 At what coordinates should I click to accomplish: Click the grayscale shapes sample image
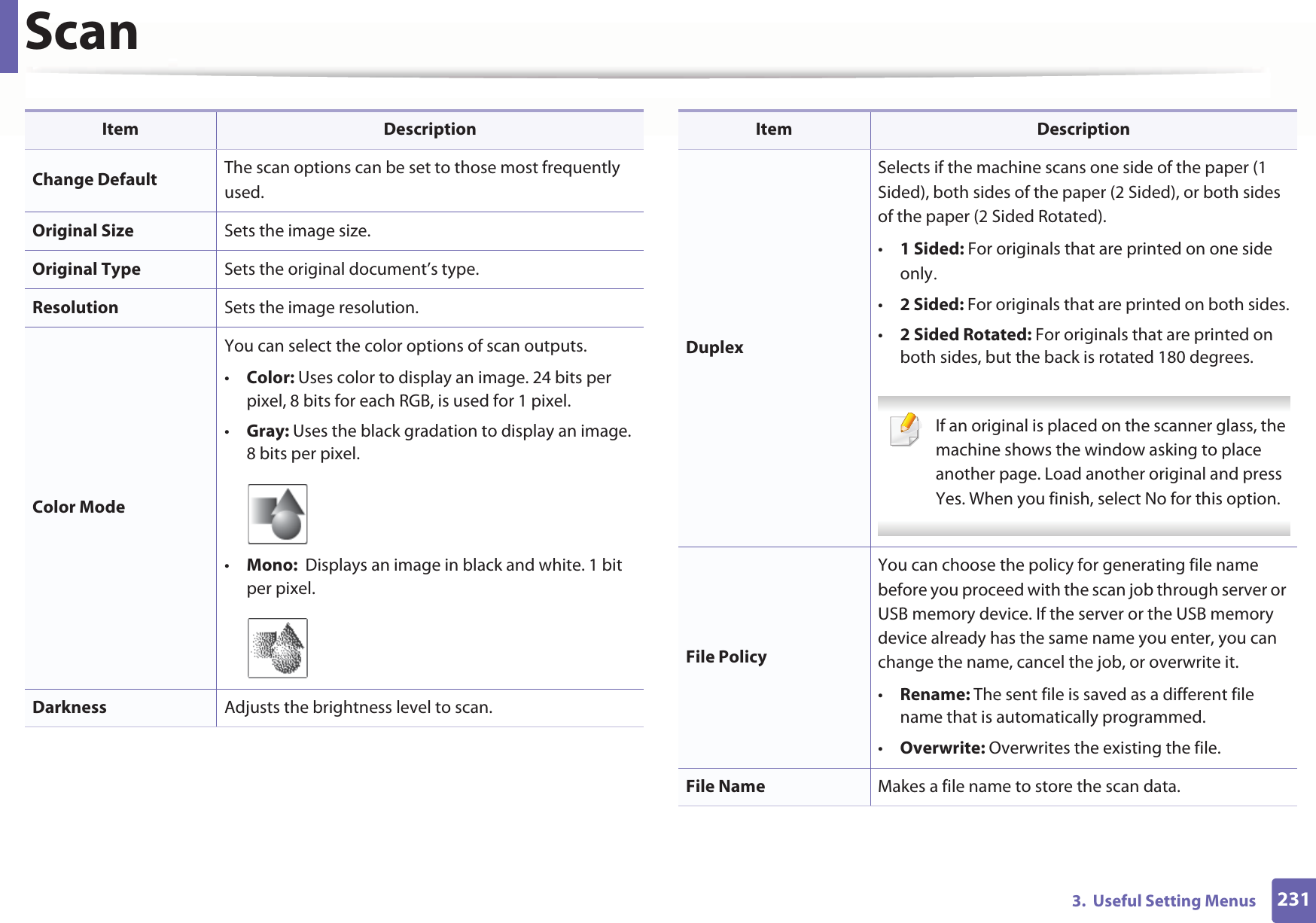pos(278,514)
